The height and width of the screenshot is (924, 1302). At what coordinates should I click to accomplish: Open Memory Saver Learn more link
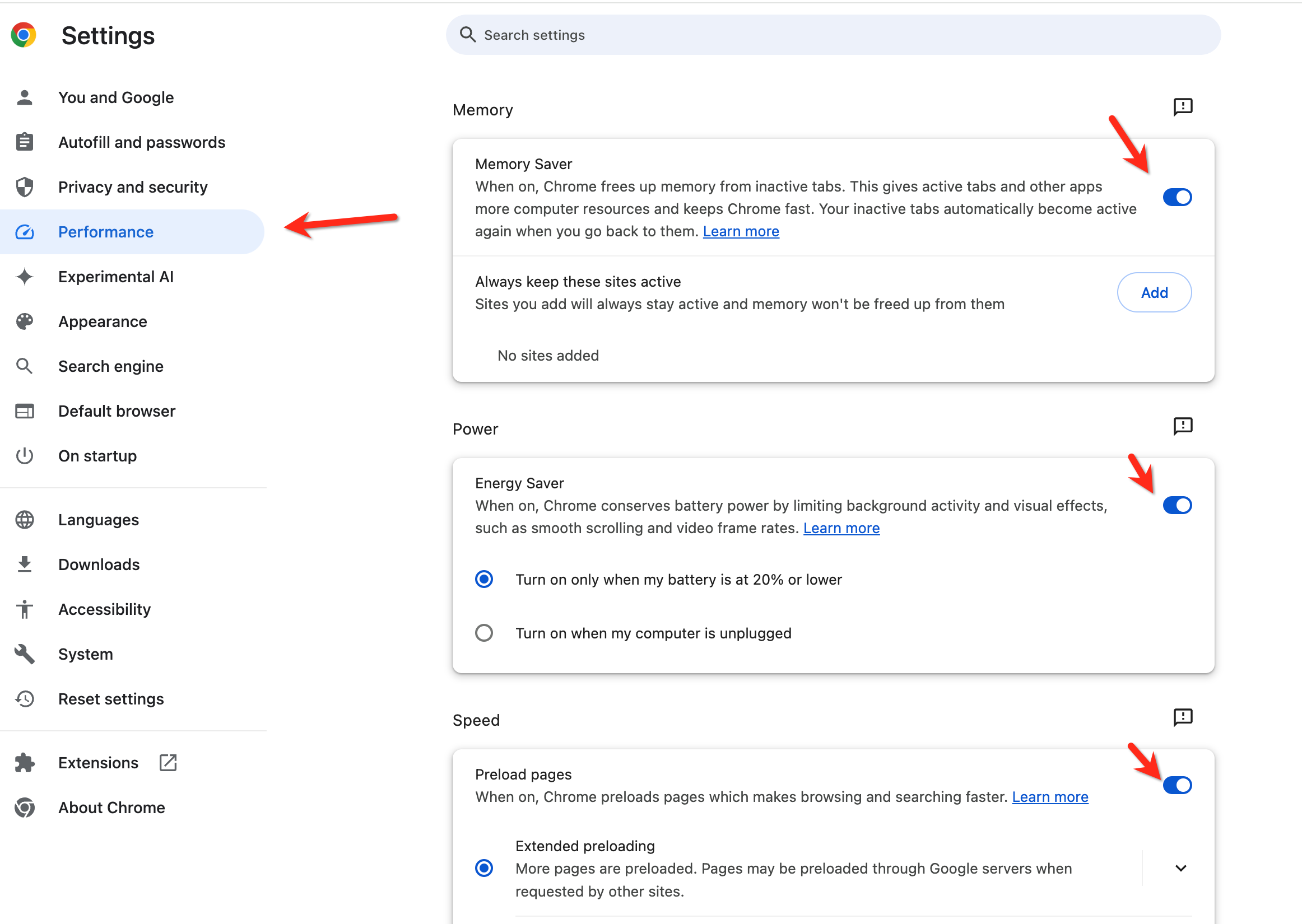point(740,232)
